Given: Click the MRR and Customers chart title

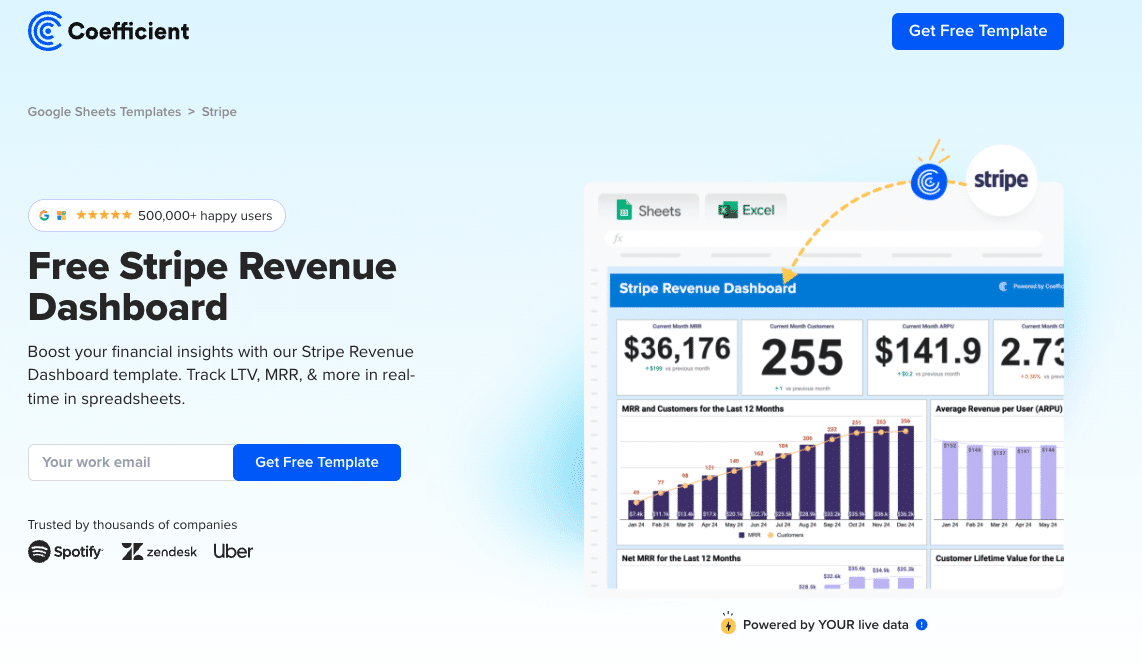Looking at the screenshot, I should (x=702, y=409).
